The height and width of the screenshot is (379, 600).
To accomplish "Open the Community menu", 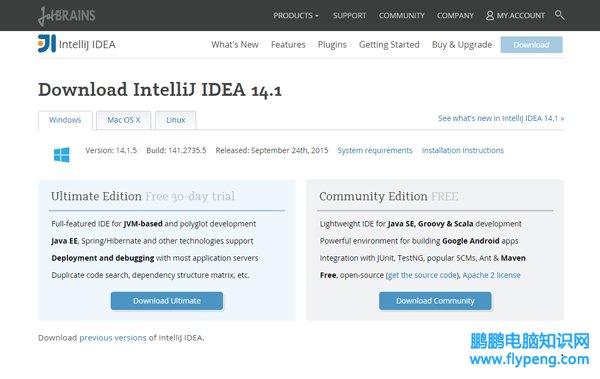I will click(x=402, y=16).
